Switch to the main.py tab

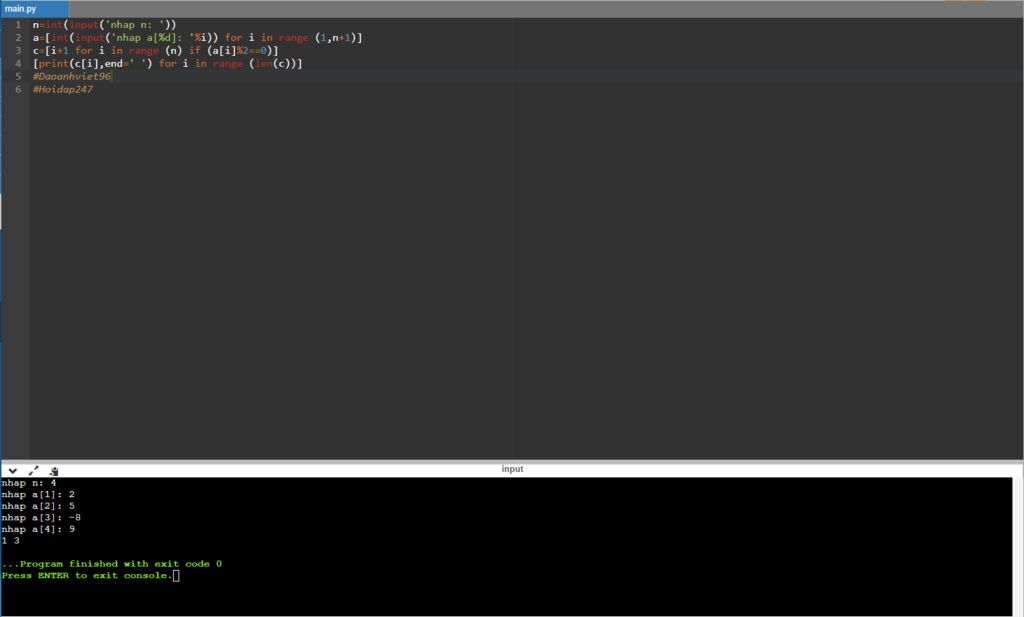[34, 8]
